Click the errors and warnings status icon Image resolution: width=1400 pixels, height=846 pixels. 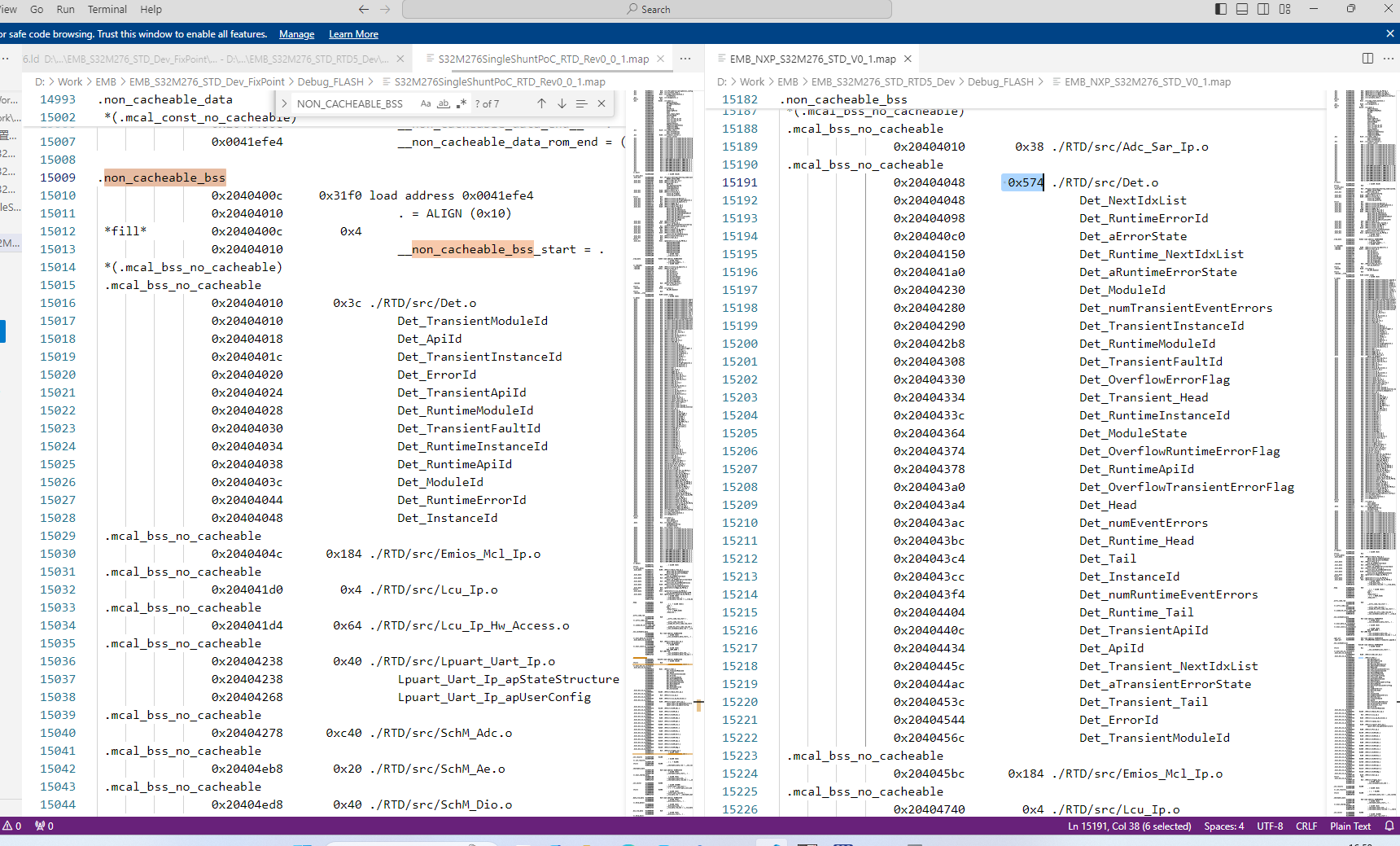click(x=13, y=826)
